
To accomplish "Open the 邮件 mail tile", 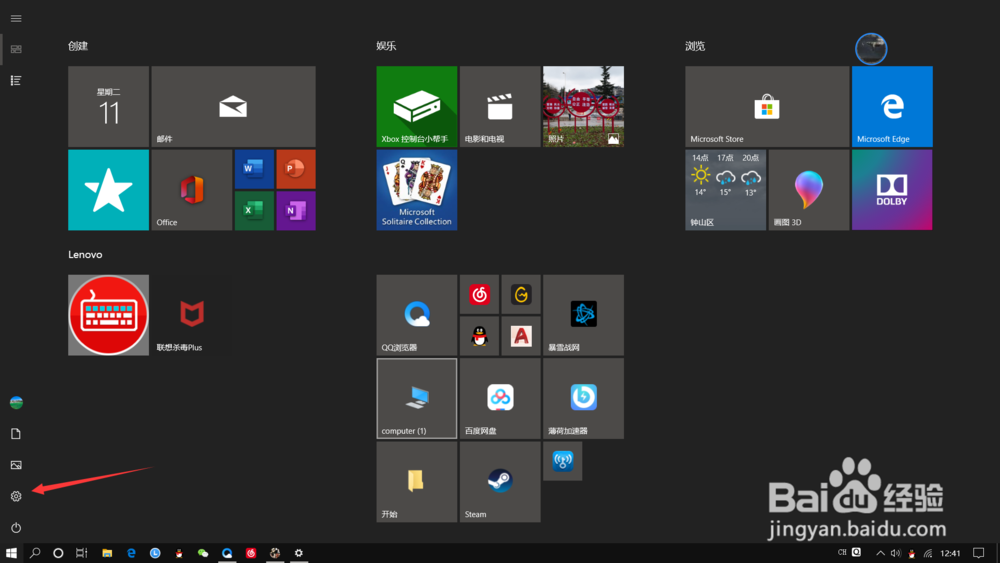I will [233, 106].
